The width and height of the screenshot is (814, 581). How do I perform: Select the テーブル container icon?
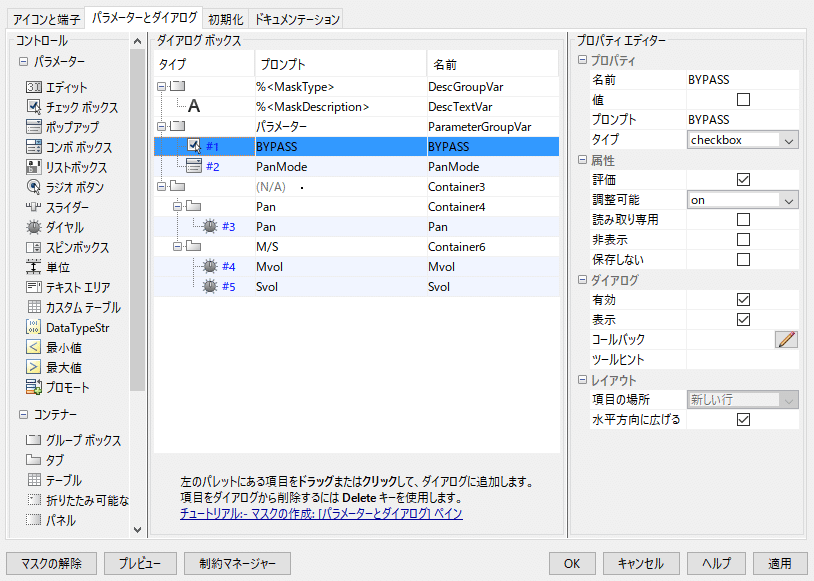click(34, 480)
